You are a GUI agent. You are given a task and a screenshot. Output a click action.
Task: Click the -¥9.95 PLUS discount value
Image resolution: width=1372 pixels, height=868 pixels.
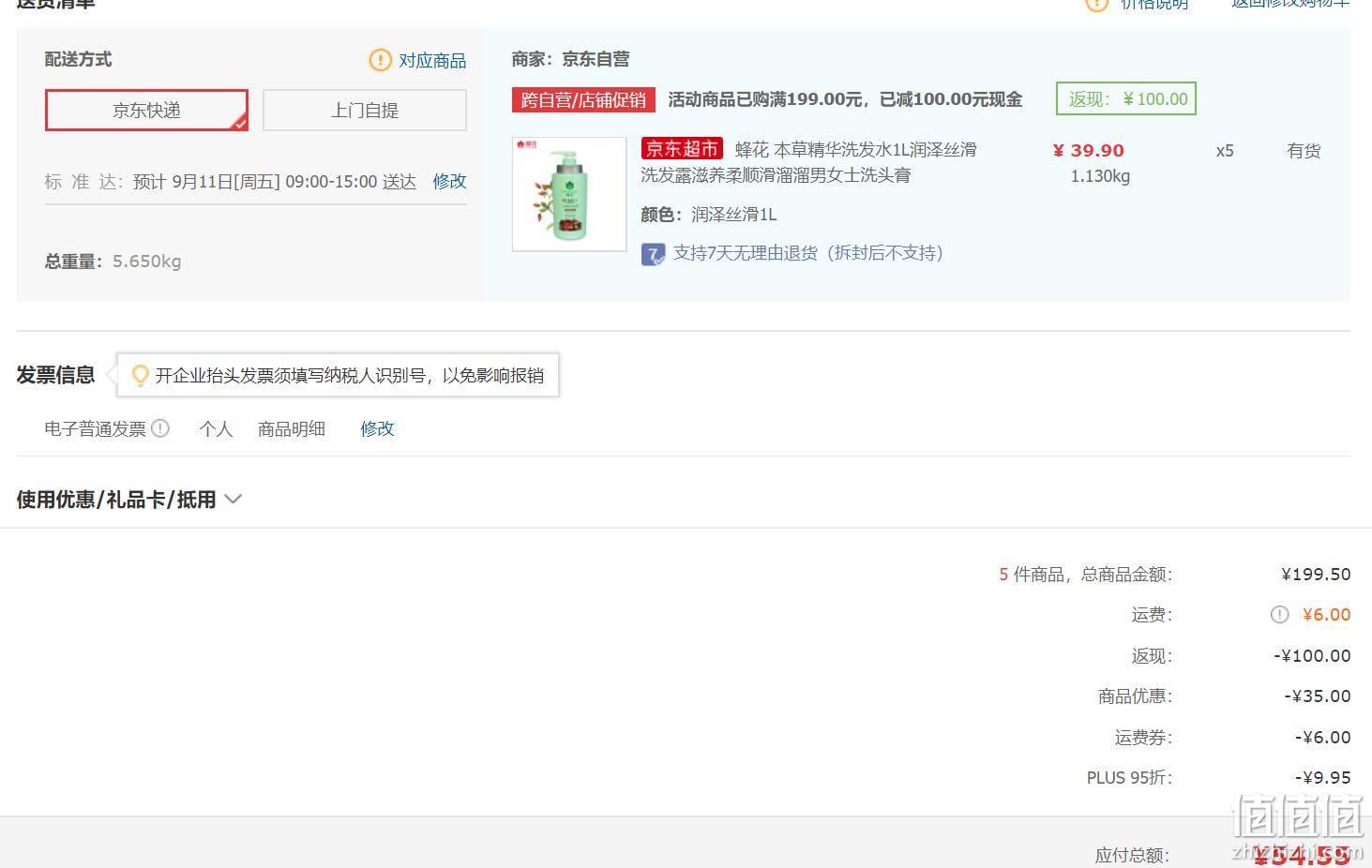pos(1323,778)
